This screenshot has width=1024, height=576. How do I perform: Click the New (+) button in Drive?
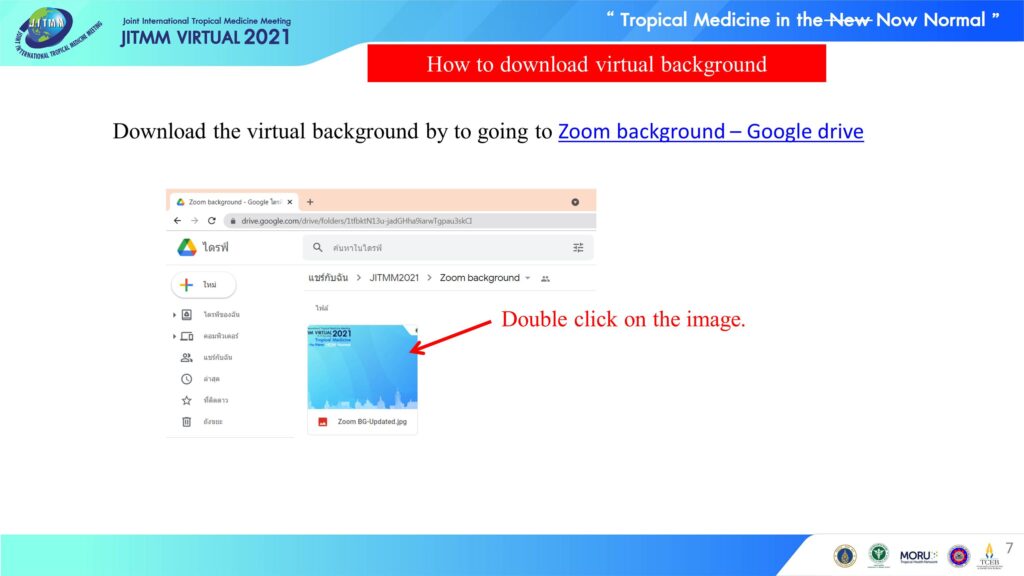pyautogui.click(x=203, y=285)
